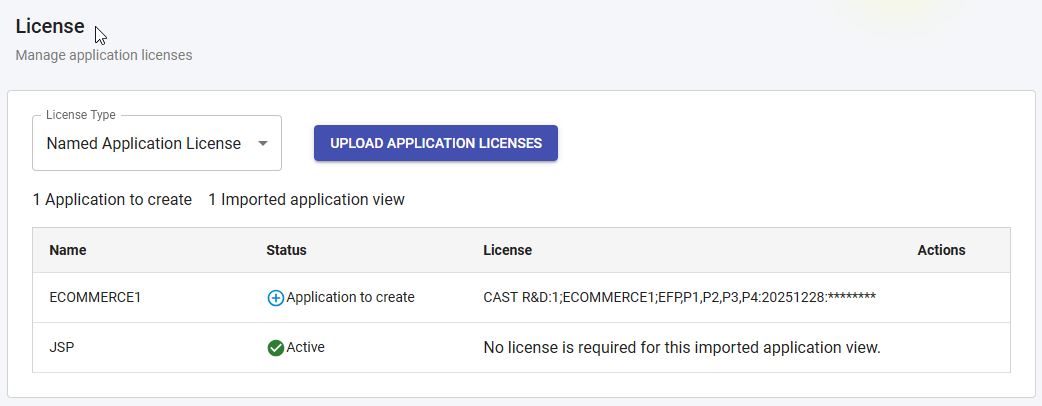
Task: Click the green checkmark icon next to Active
Action: (275, 348)
